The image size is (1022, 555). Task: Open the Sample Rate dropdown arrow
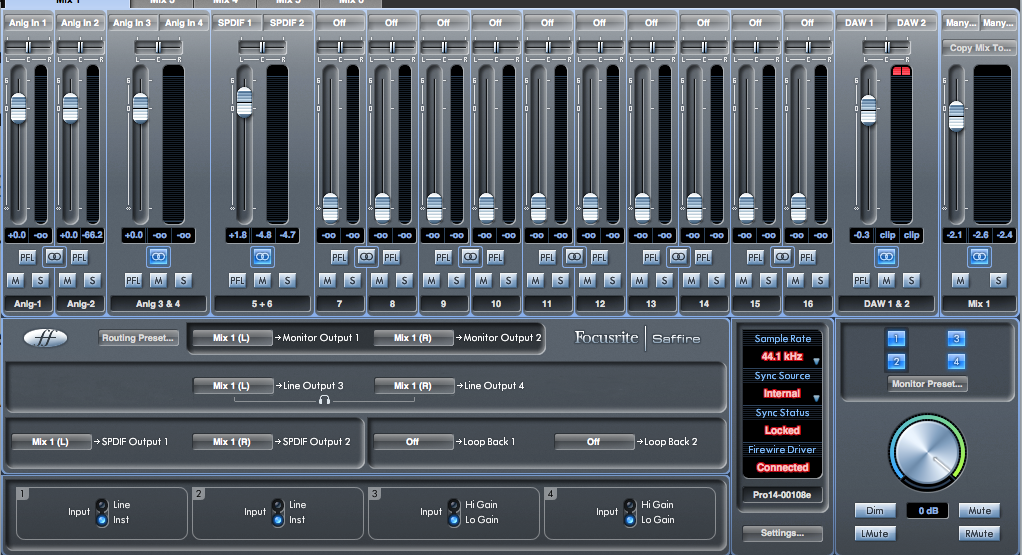[x=816, y=361]
